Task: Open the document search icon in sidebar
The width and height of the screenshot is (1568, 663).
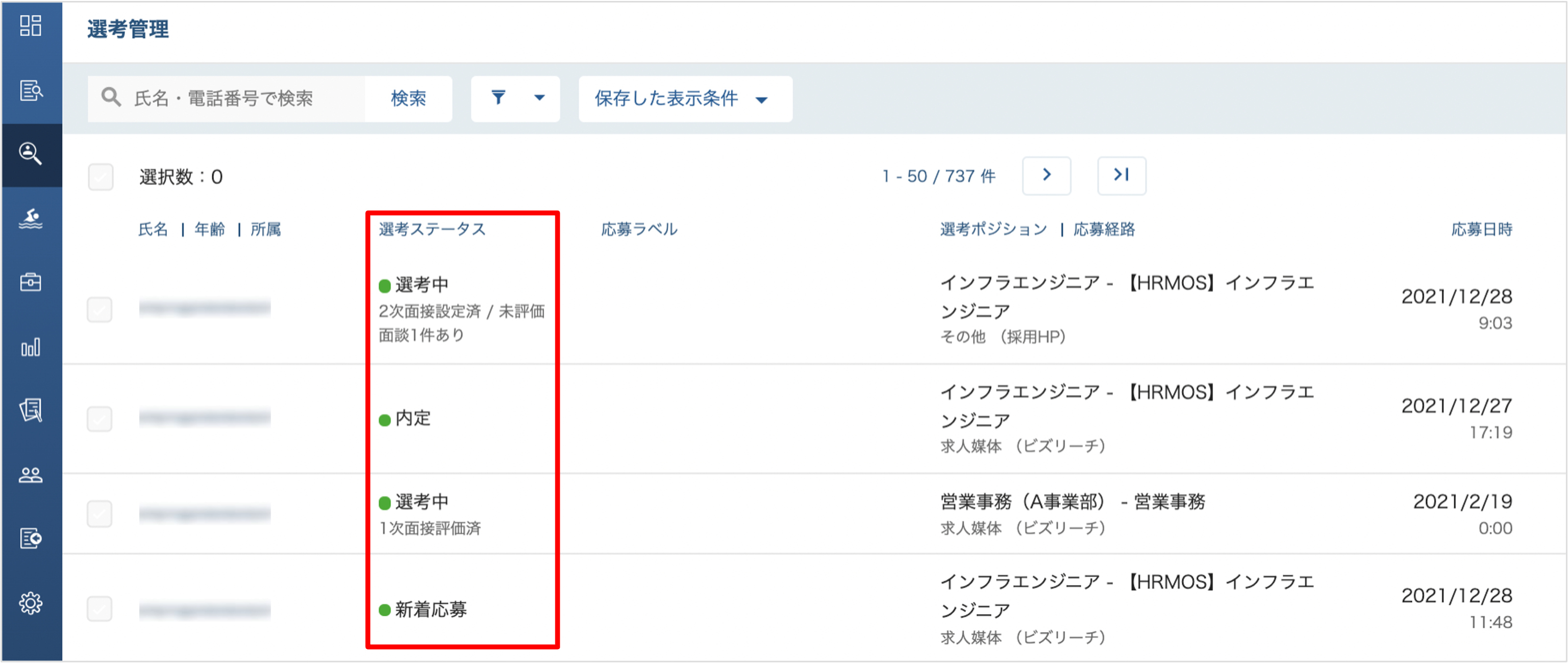Action: pyautogui.click(x=30, y=91)
